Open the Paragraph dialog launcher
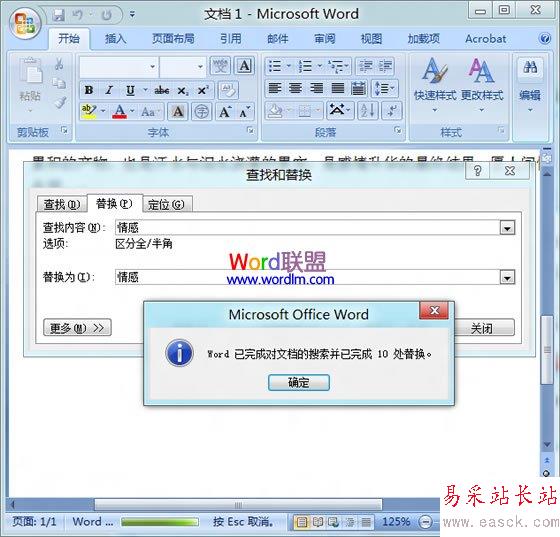 point(398,131)
